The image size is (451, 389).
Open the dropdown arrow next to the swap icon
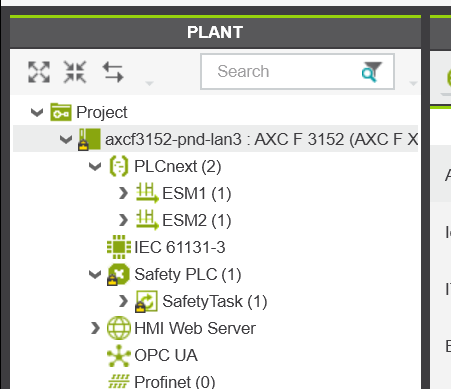tap(149, 83)
